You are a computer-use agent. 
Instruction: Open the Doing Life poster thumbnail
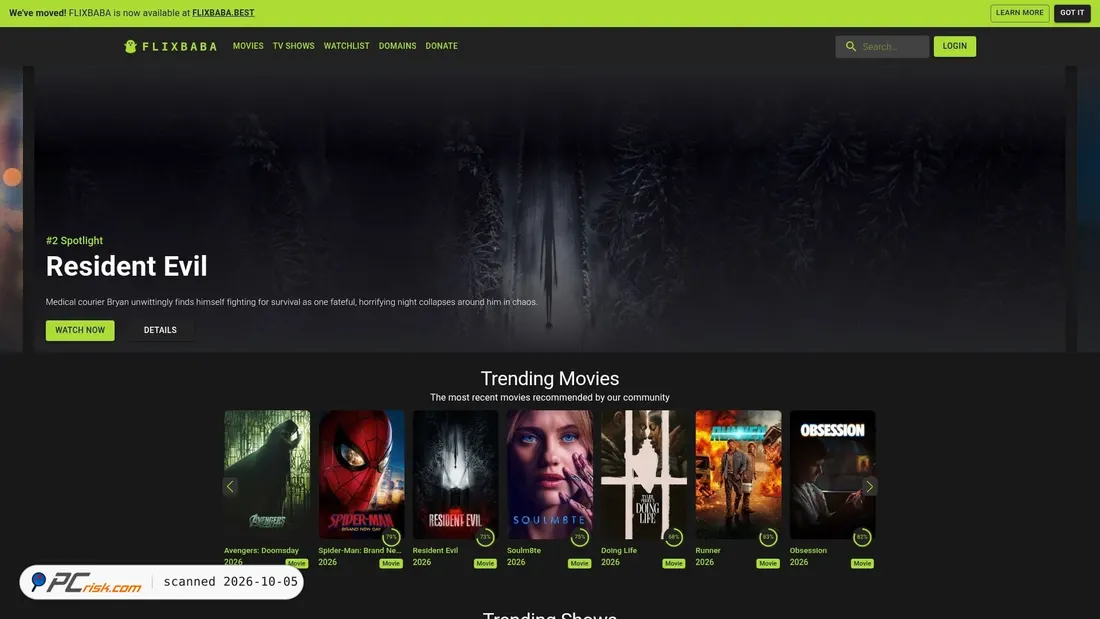point(644,474)
